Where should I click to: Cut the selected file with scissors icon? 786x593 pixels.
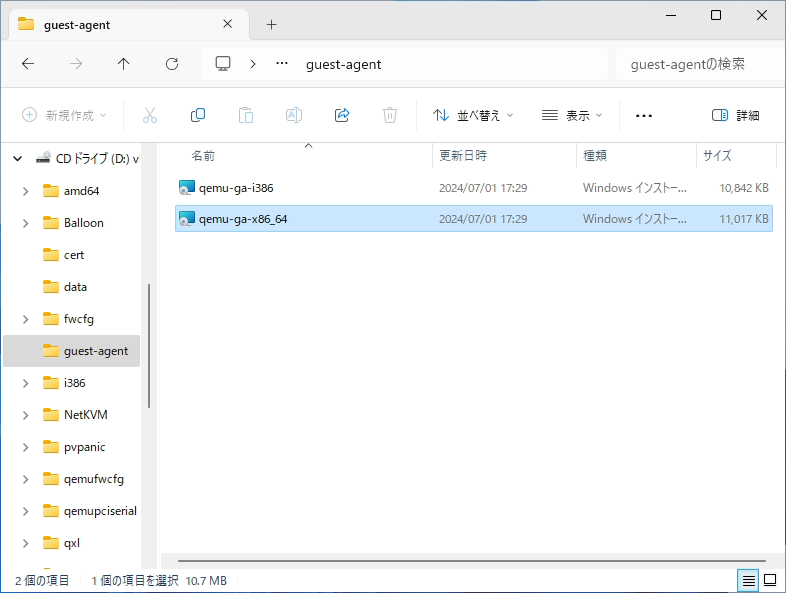tap(149, 115)
